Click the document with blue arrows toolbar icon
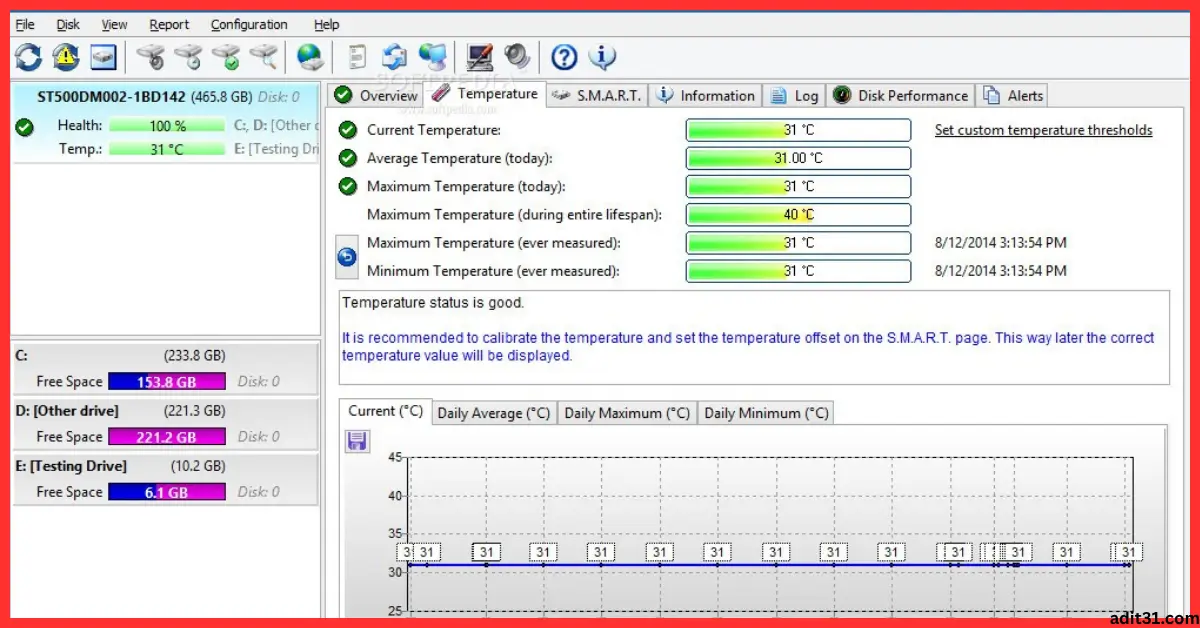 click(394, 57)
